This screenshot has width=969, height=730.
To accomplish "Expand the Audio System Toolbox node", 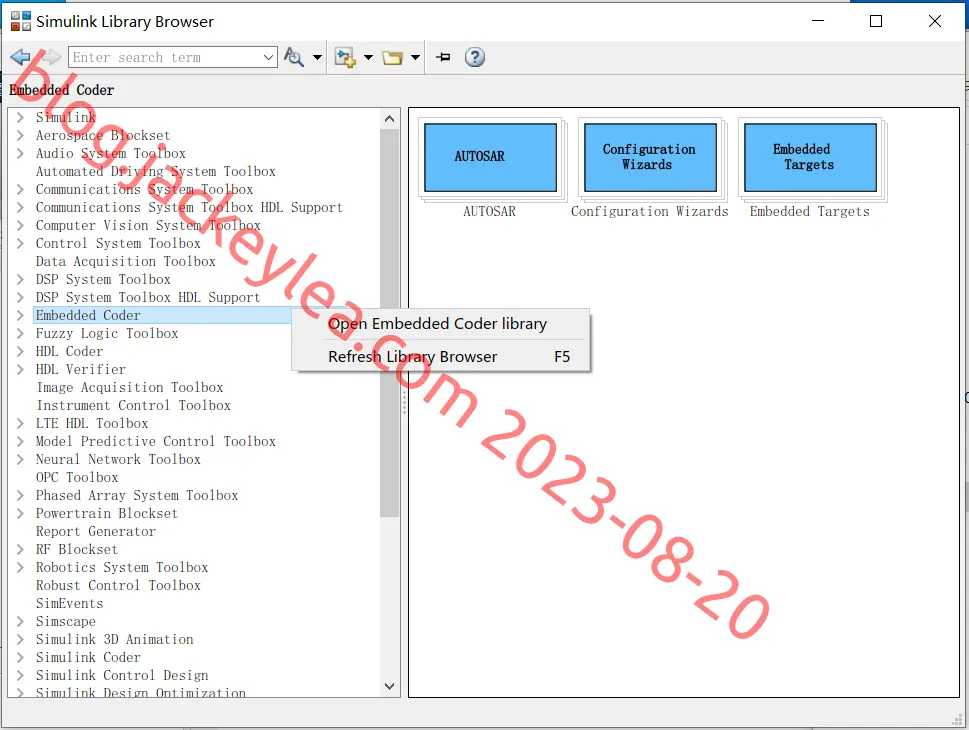I will (20, 153).
